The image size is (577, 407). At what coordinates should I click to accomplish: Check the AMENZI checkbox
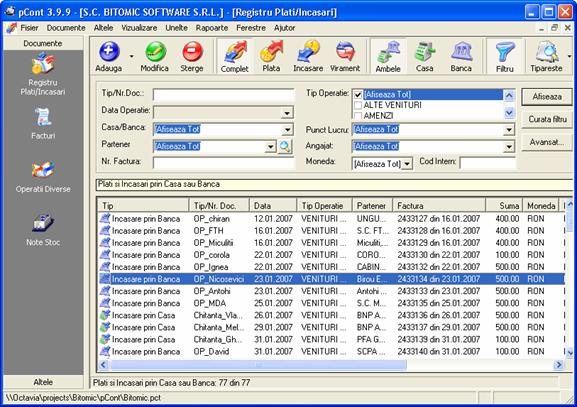[x=358, y=116]
